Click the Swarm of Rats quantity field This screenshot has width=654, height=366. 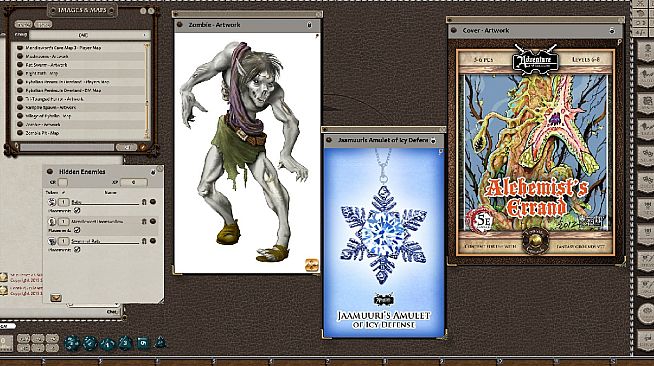point(63,241)
